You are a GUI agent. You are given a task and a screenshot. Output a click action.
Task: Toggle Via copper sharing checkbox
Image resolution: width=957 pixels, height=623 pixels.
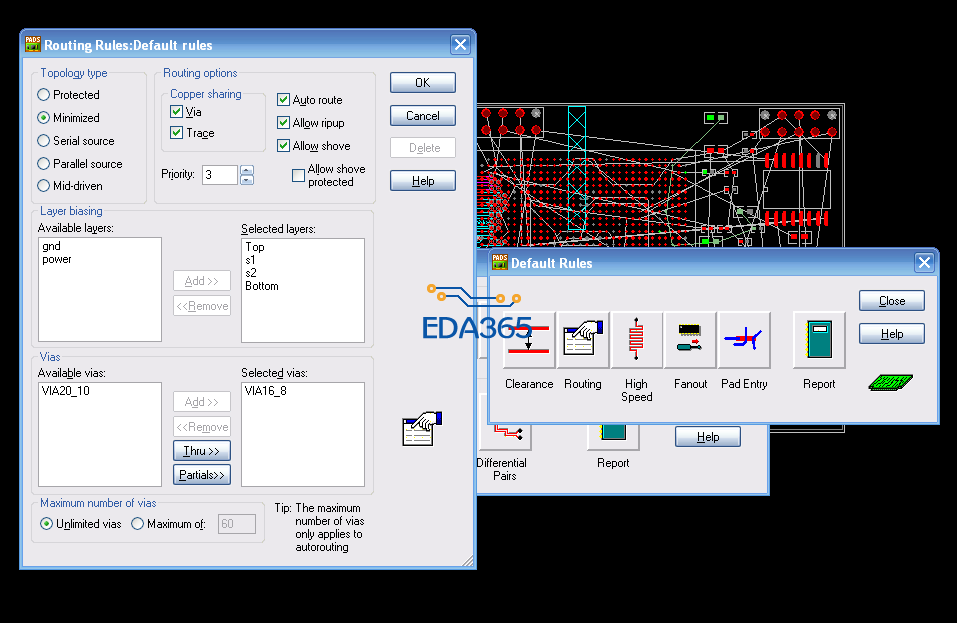coord(176,112)
